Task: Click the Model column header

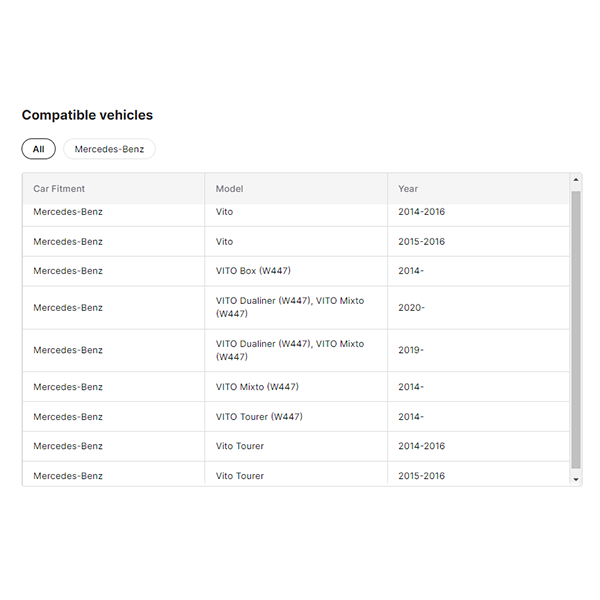Action: click(229, 188)
